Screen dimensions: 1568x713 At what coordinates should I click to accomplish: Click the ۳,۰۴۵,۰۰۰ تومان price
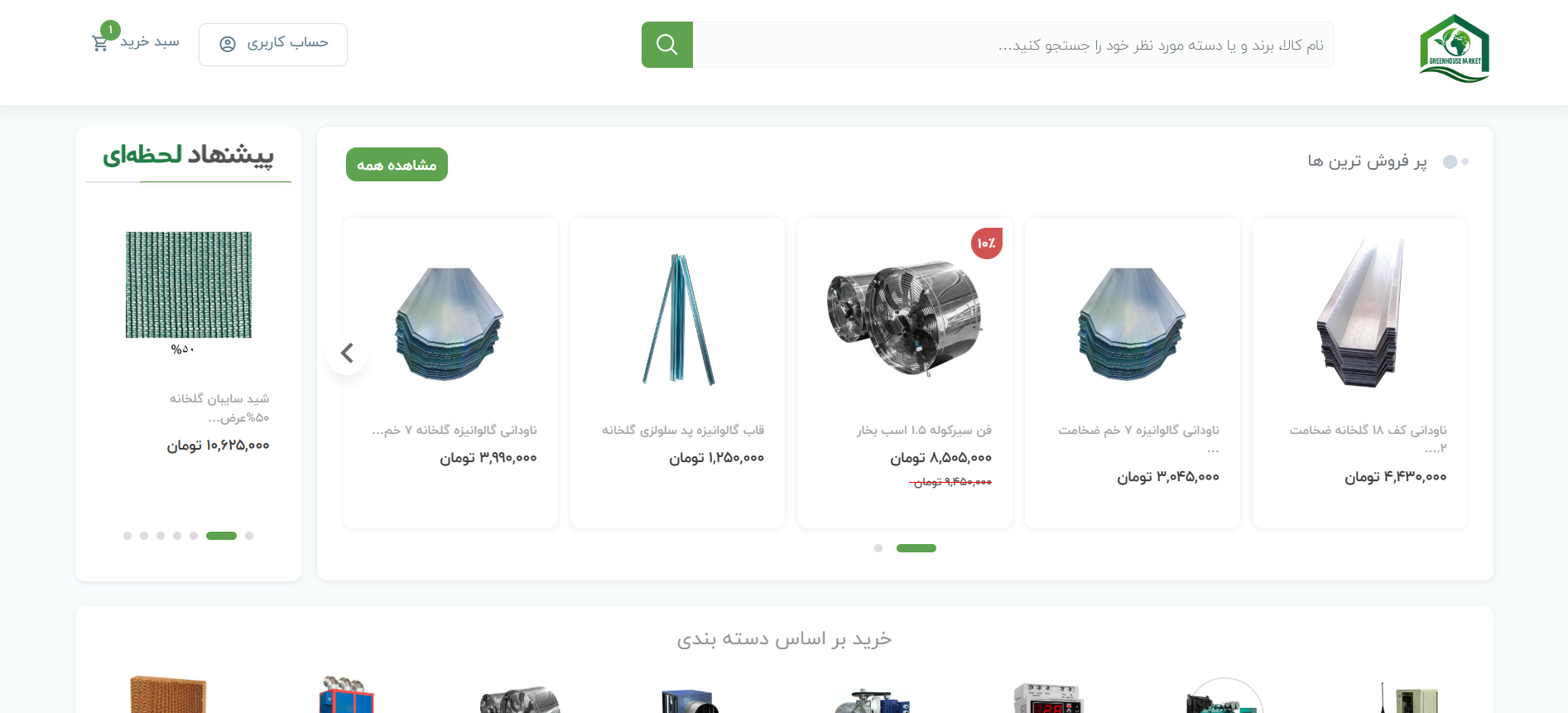pyautogui.click(x=1168, y=477)
